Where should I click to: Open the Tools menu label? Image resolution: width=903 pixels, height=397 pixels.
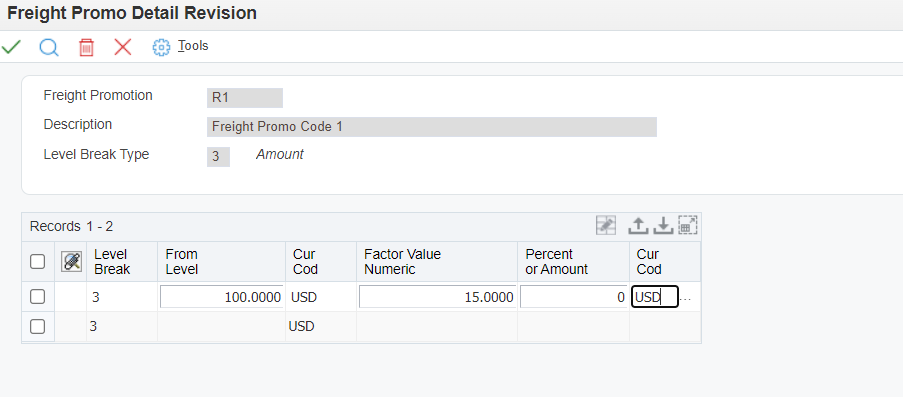pos(193,46)
